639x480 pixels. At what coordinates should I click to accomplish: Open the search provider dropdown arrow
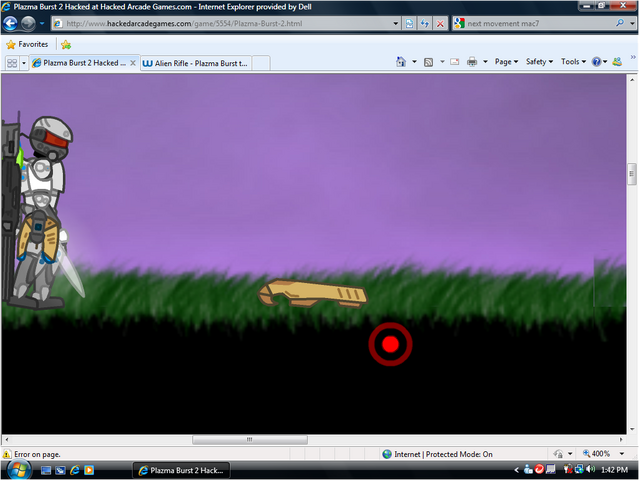(x=632, y=24)
